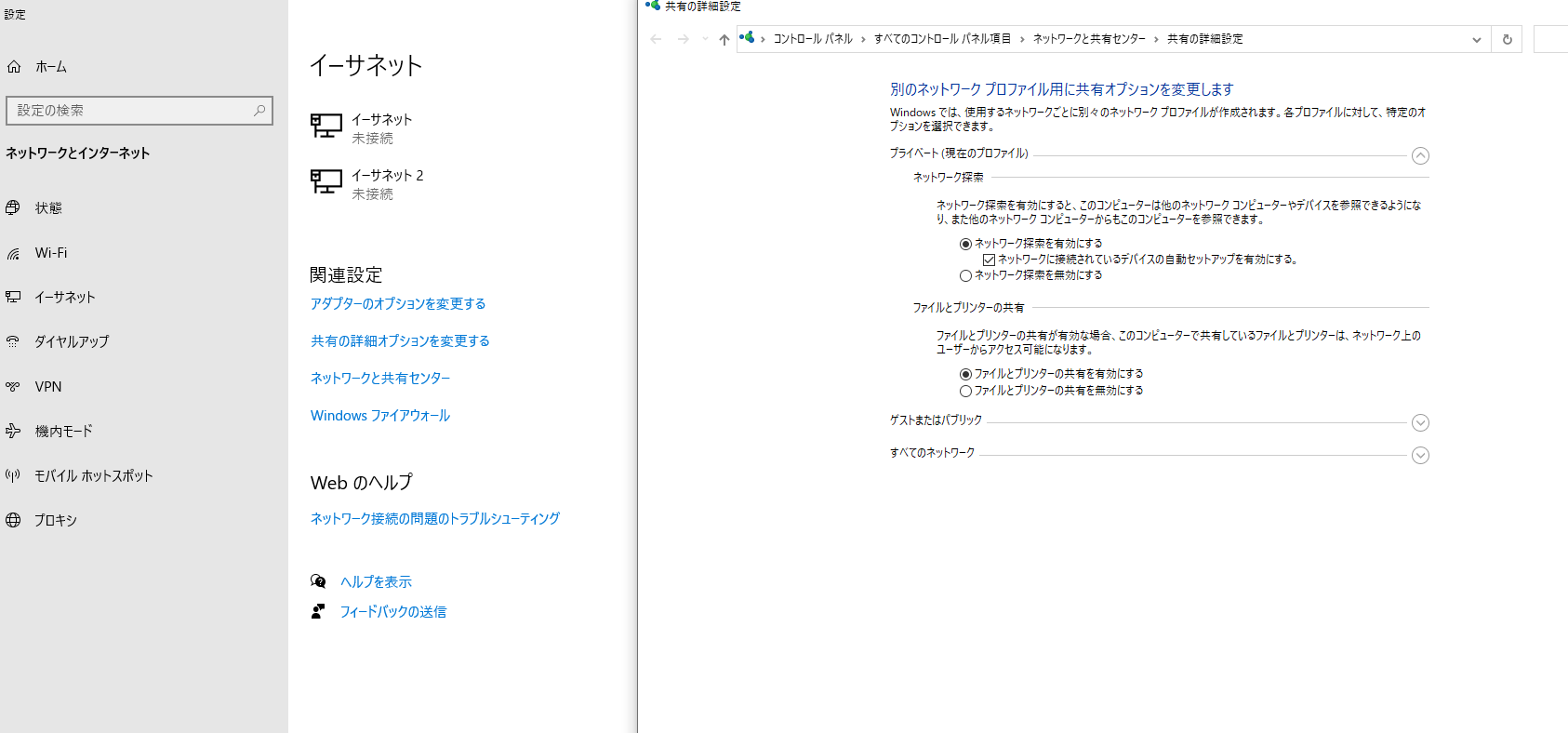Click the refresh icon beside address bar
This screenshot has width=1568, height=733.
tap(1507, 39)
